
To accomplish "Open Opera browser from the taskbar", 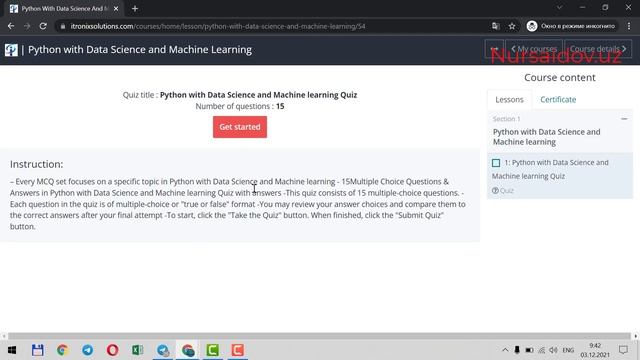I will (113, 350).
